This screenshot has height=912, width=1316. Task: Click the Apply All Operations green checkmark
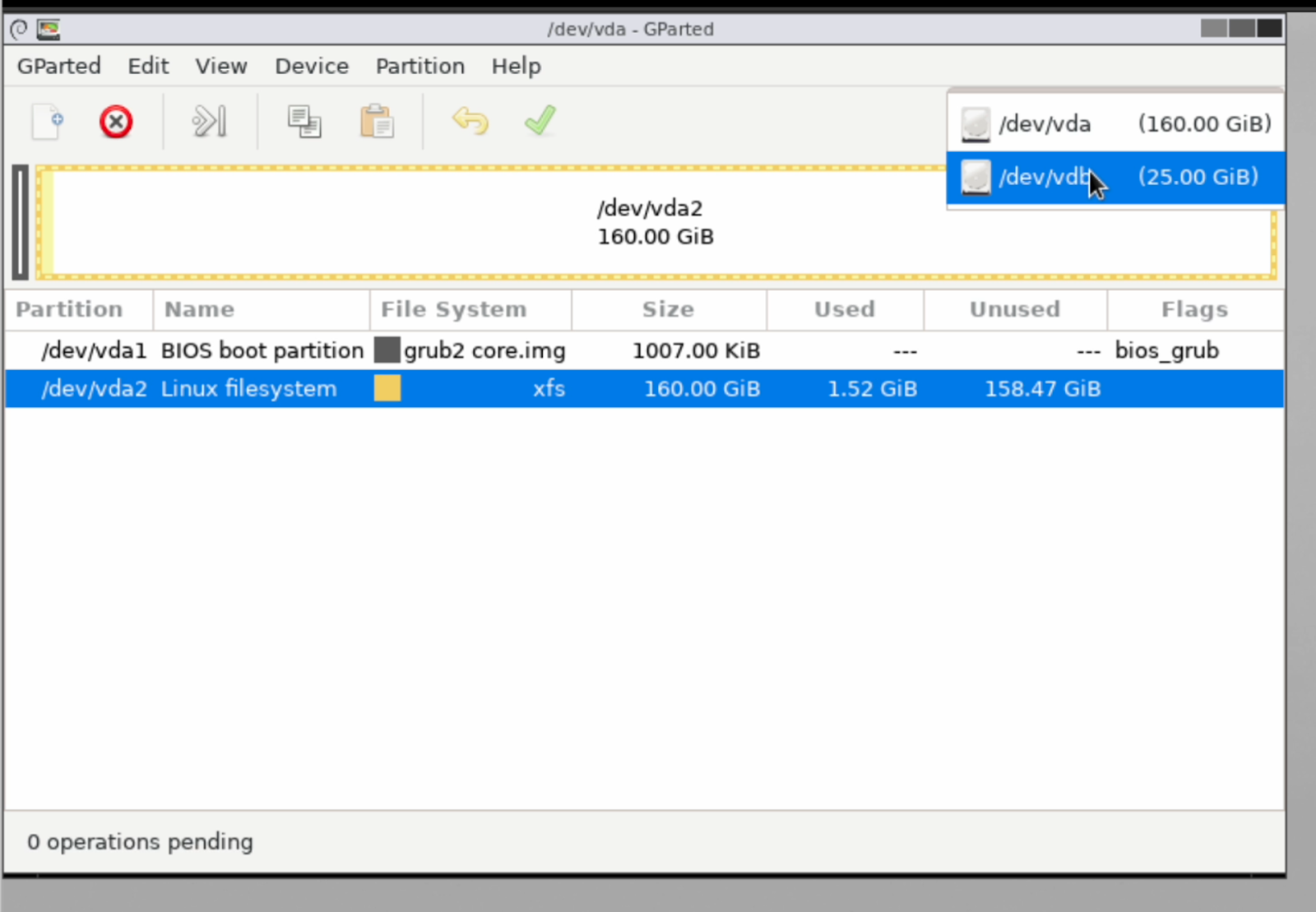(x=540, y=121)
